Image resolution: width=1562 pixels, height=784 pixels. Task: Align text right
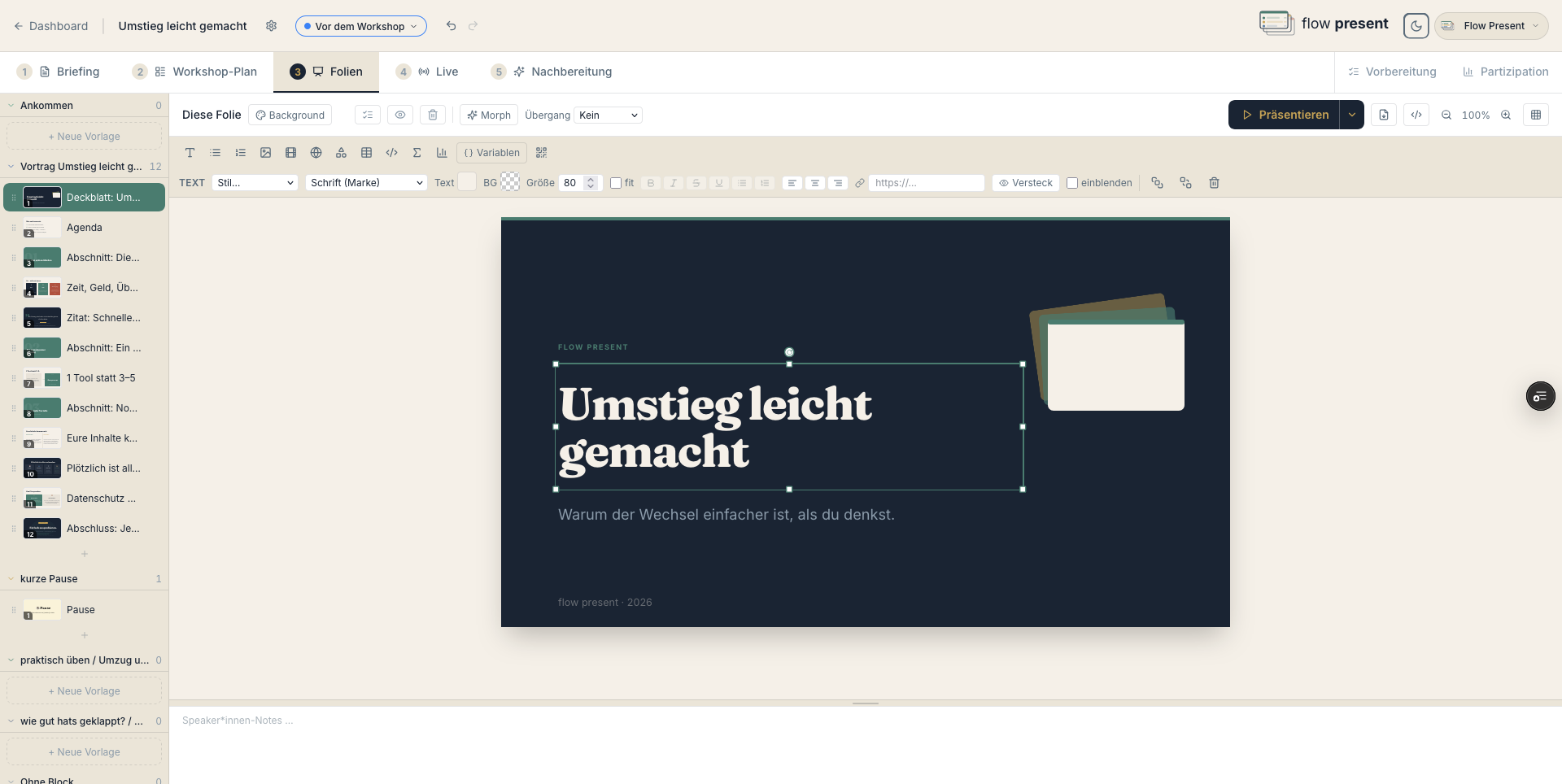(837, 183)
